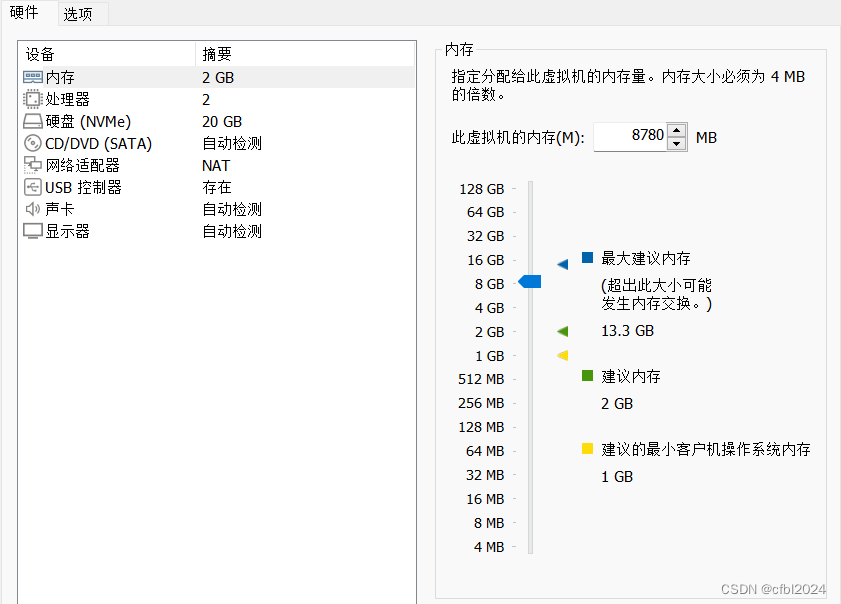Screen dimensions: 841x604
Task: Click the 32 GB slider scale label
Action: [x=485, y=236]
